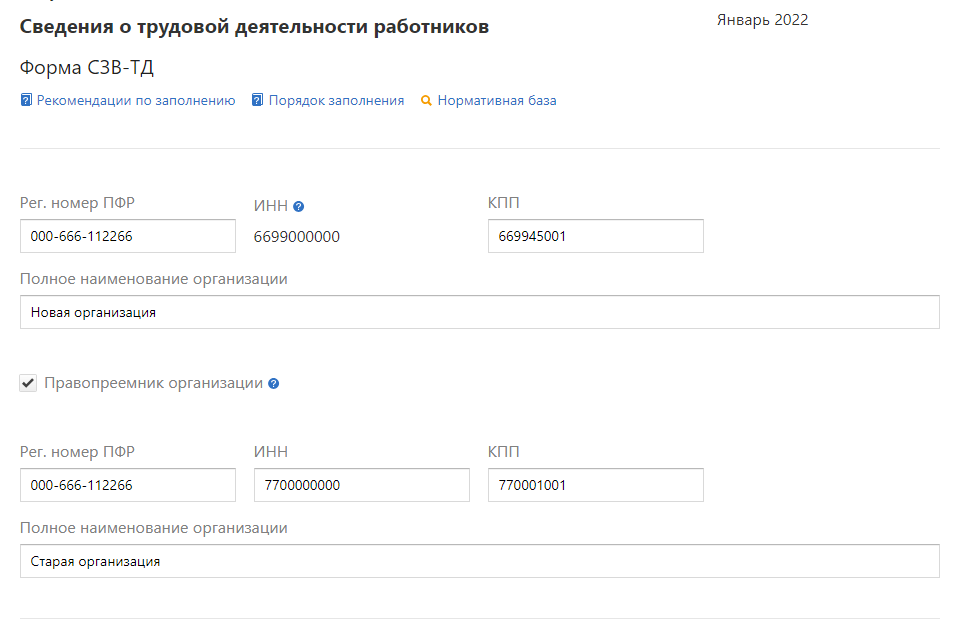
Task: Click the magnifier icon beside Нормативная база
Action: (426, 101)
